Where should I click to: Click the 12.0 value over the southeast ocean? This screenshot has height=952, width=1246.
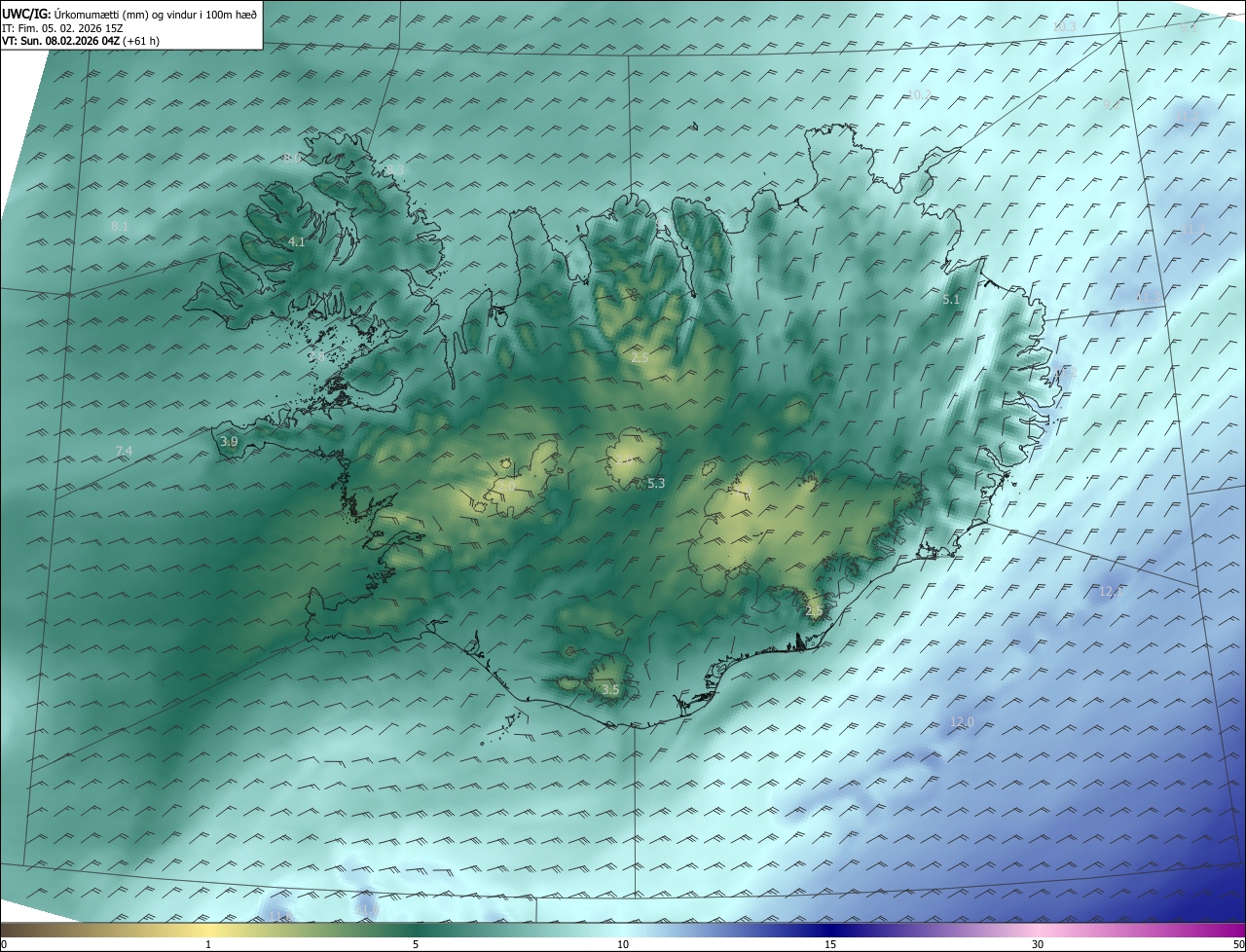[962, 721]
